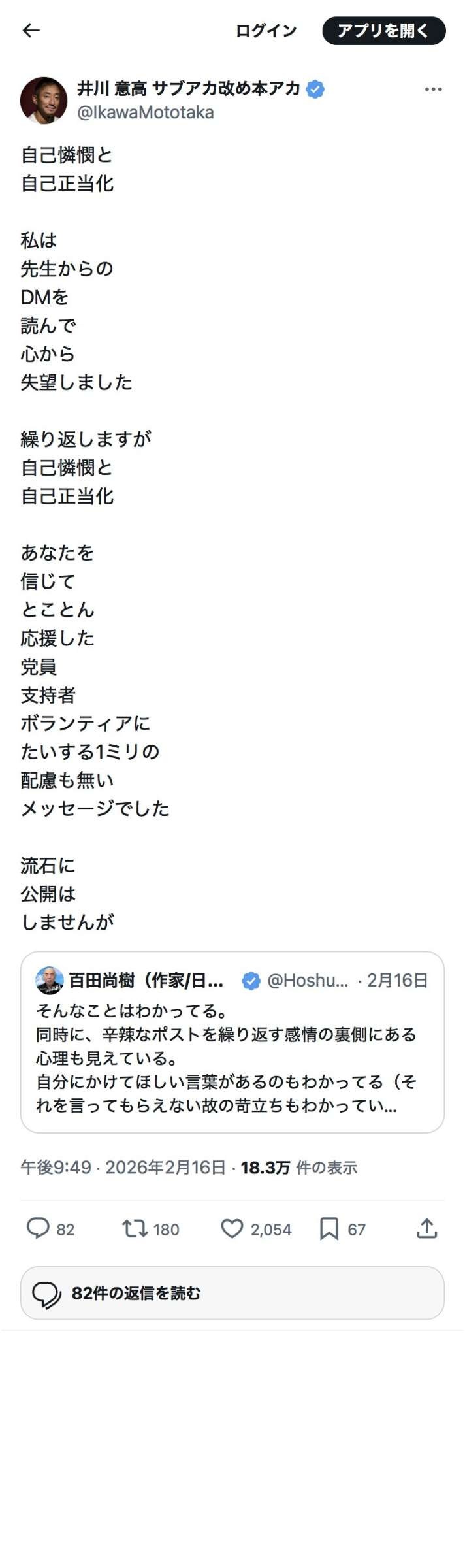
Task: Tap the back arrow icon
Action: point(31,31)
